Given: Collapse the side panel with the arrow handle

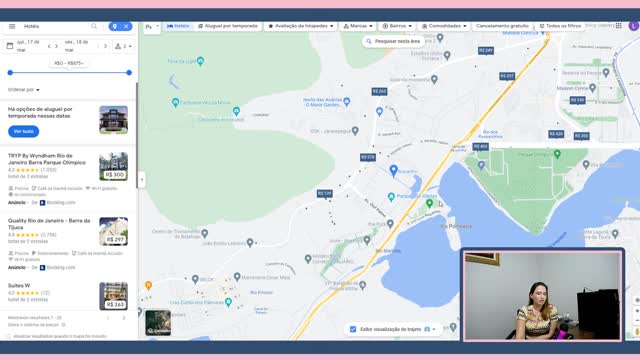Looking at the screenshot, I should pos(142,180).
